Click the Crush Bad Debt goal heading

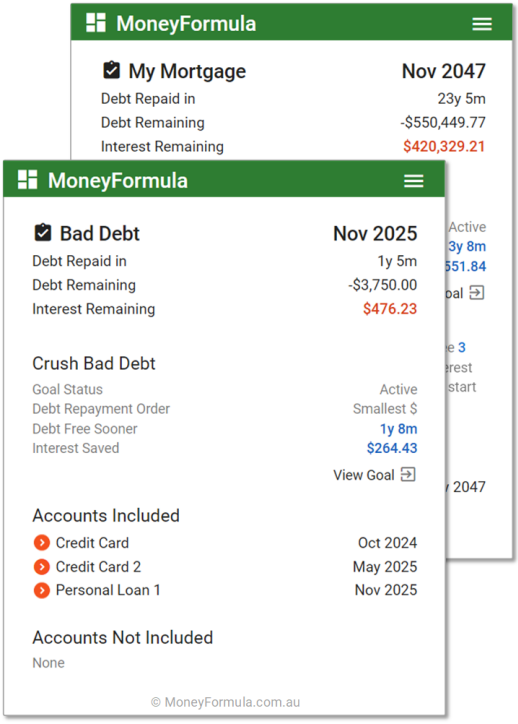tap(94, 363)
